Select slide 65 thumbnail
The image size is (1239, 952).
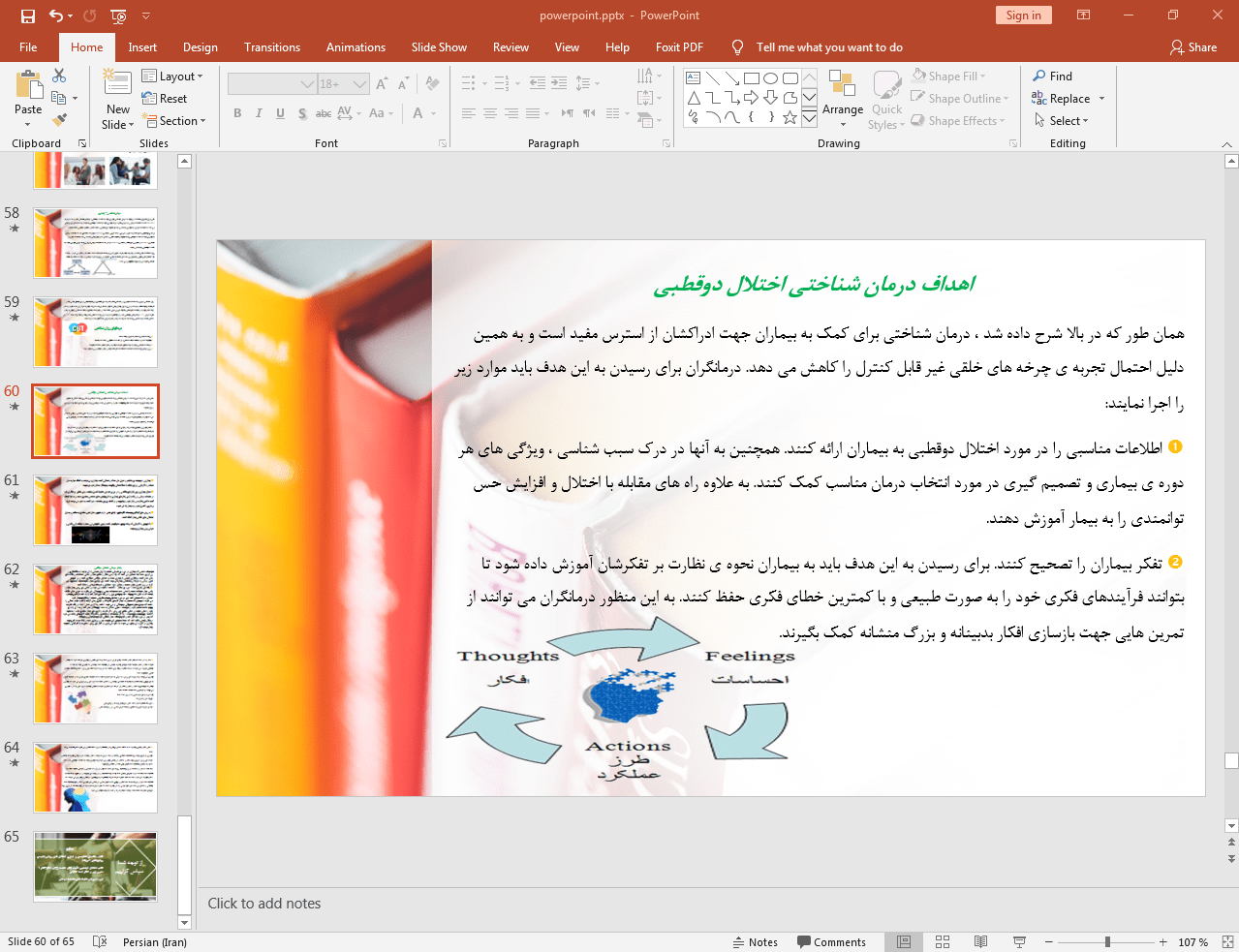(95, 867)
